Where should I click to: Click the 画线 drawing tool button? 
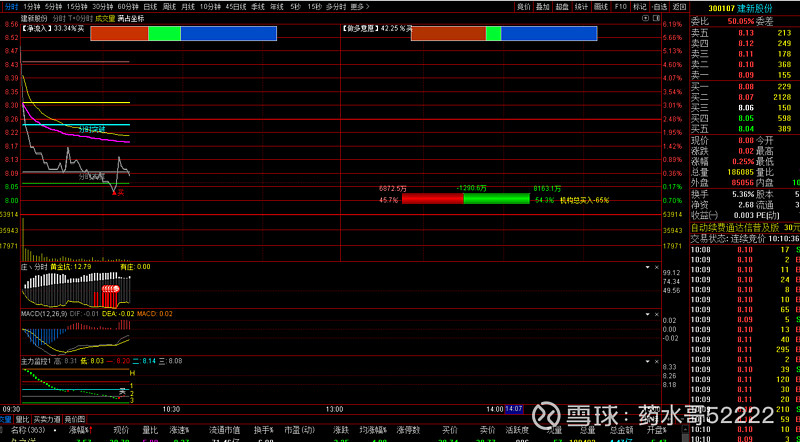coord(601,7)
